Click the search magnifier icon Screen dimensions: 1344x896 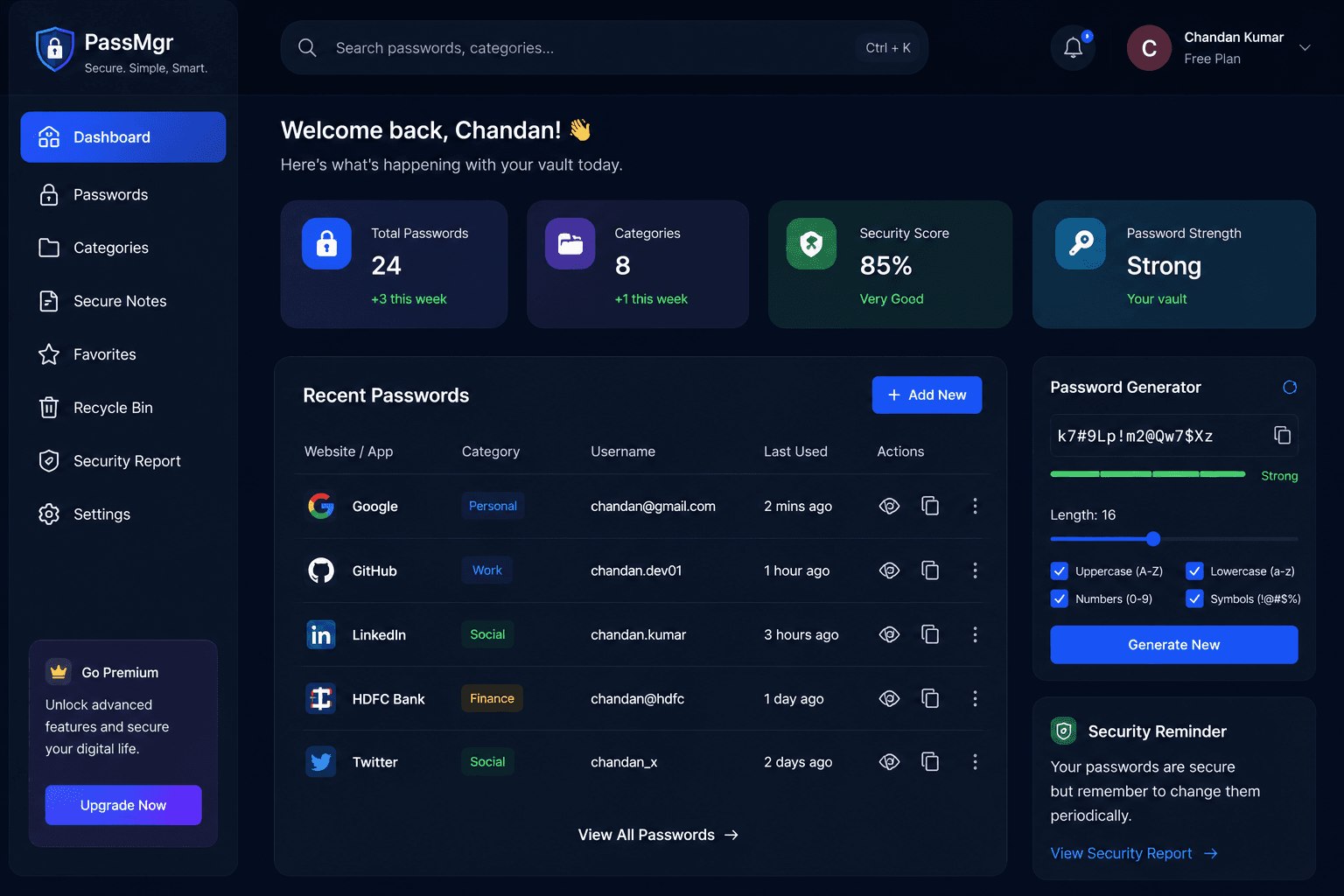tap(307, 47)
